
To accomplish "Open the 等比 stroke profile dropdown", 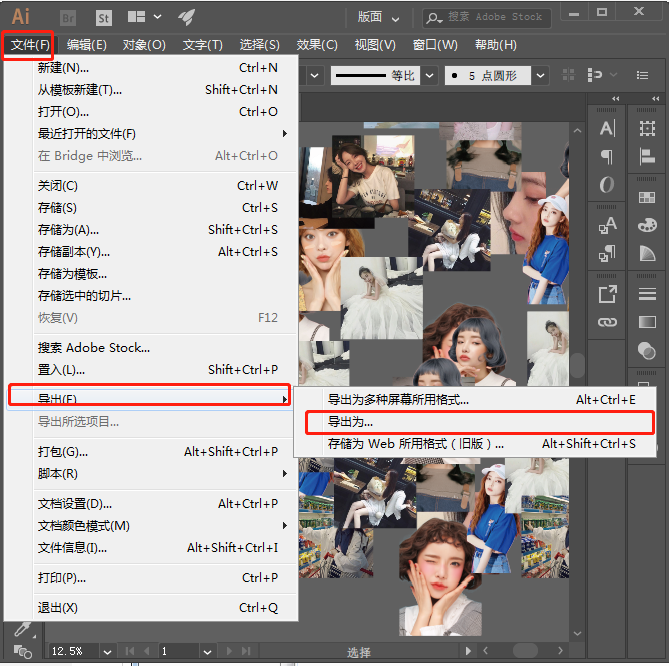I will pyautogui.click(x=430, y=76).
